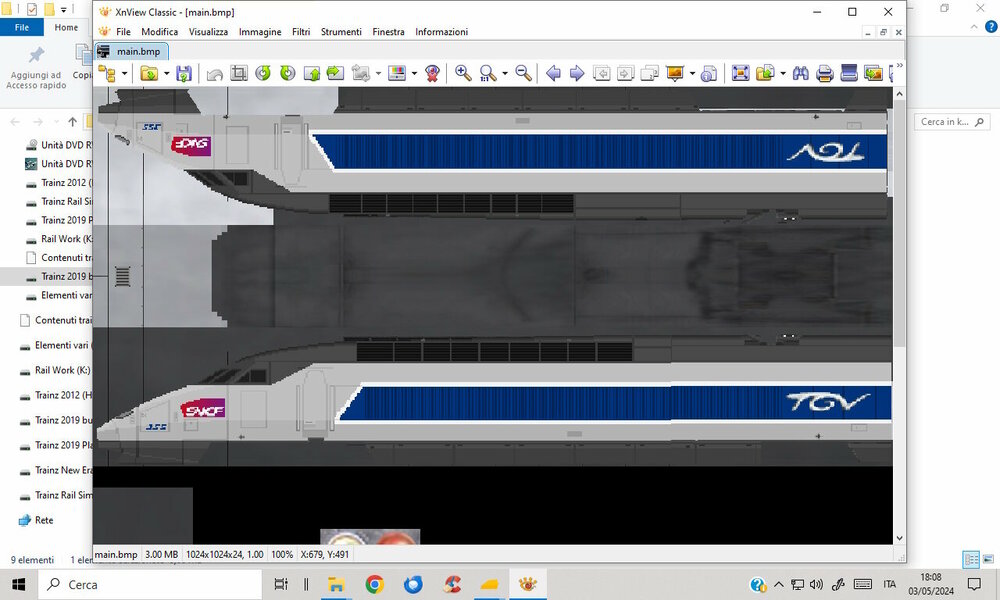Open the XnView browser tree icon

tap(107, 73)
